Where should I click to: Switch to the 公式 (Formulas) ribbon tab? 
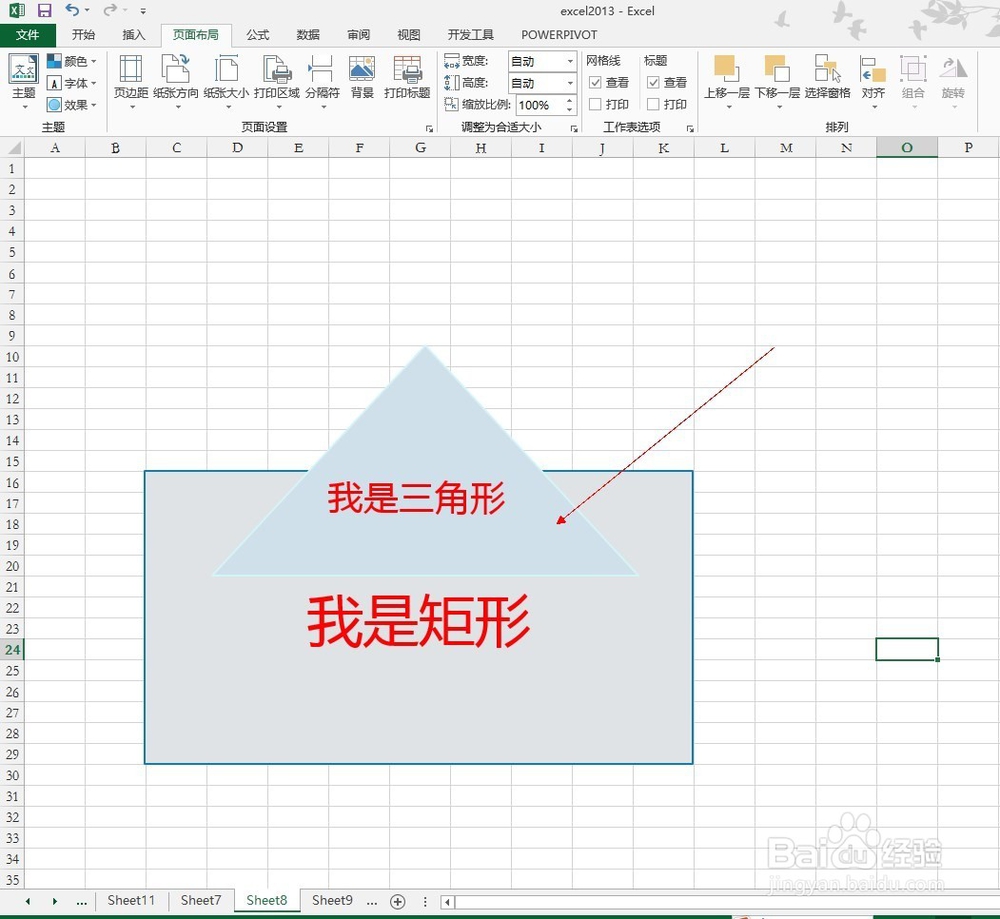pyautogui.click(x=257, y=34)
